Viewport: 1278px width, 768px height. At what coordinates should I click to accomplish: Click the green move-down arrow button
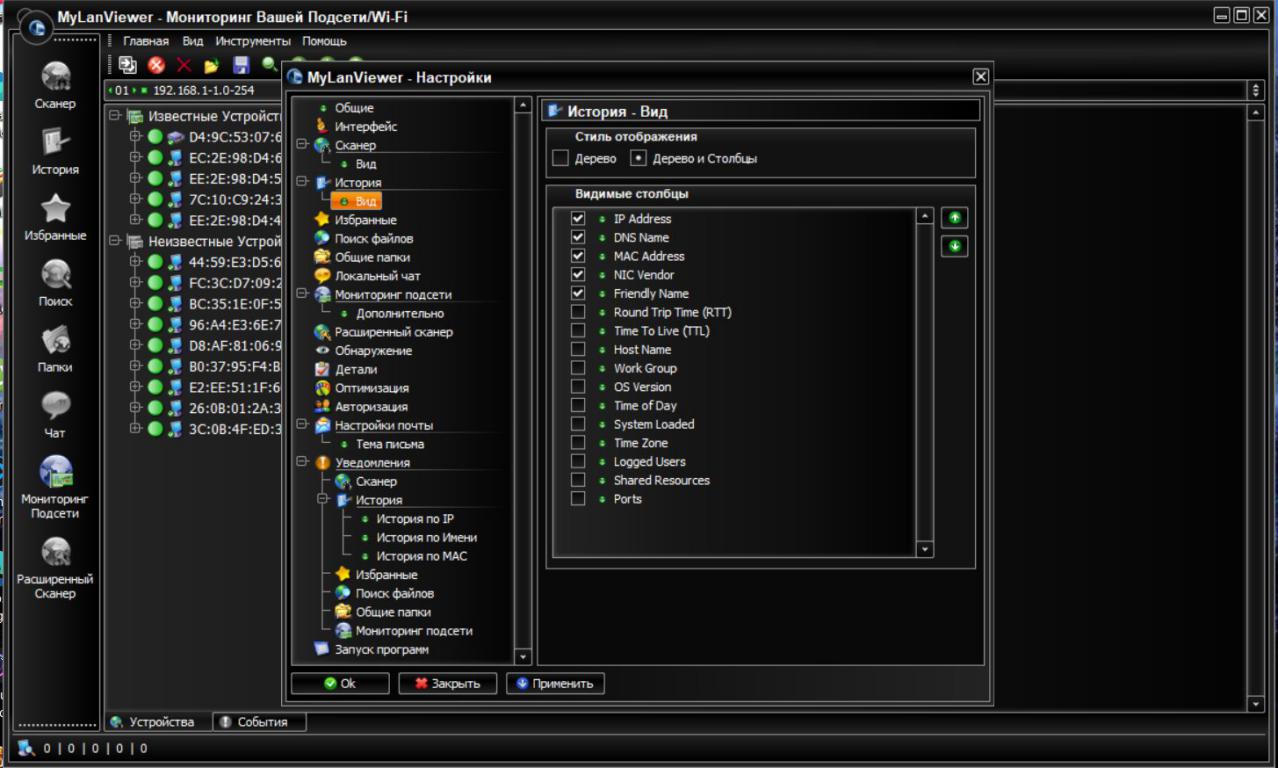click(954, 246)
